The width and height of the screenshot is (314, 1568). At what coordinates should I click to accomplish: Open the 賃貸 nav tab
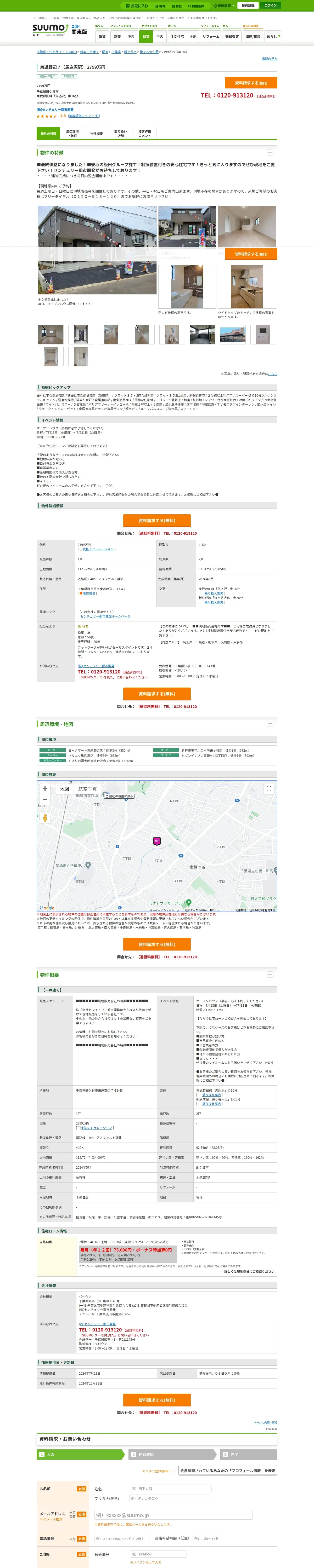(102, 37)
